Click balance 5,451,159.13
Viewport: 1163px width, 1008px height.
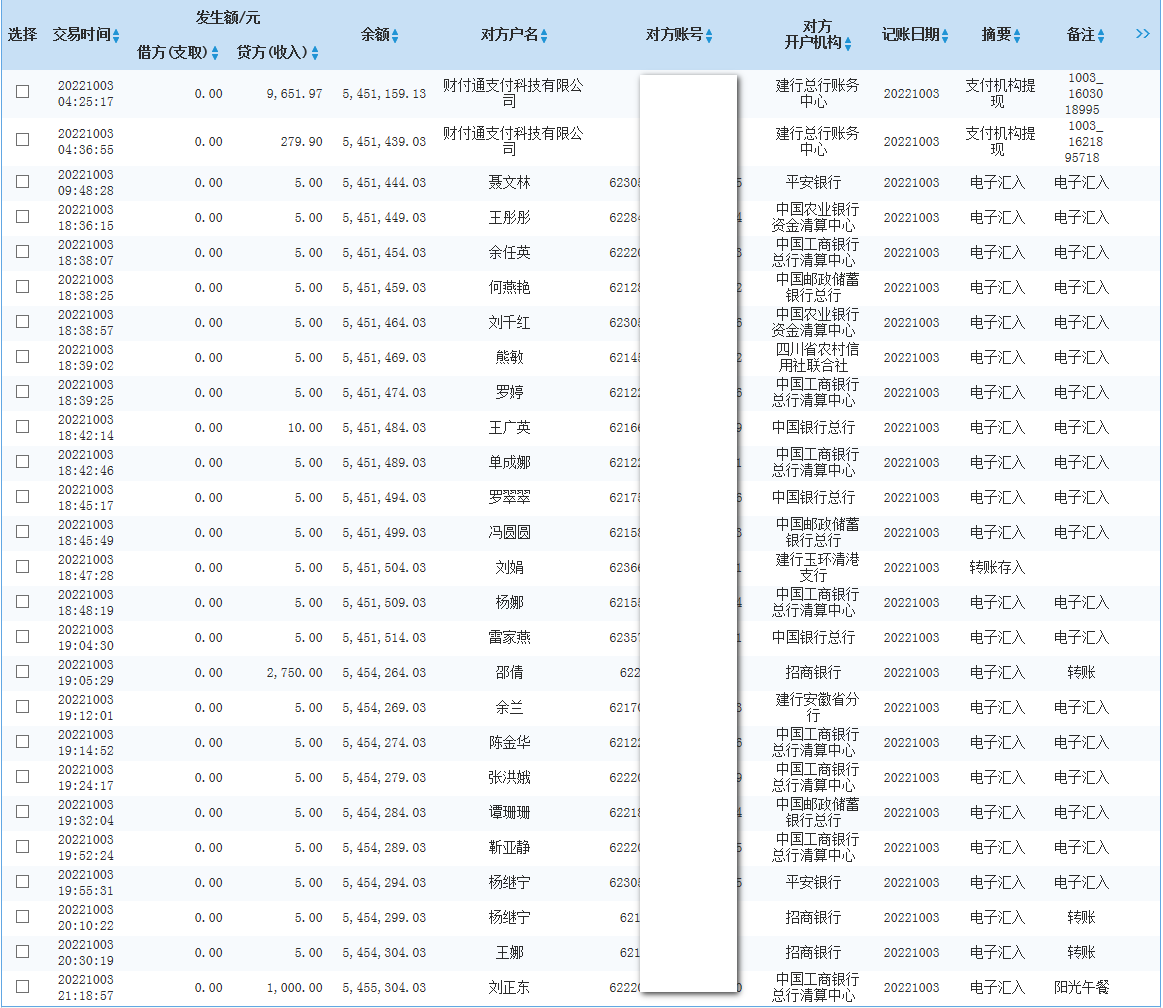[384, 94]
